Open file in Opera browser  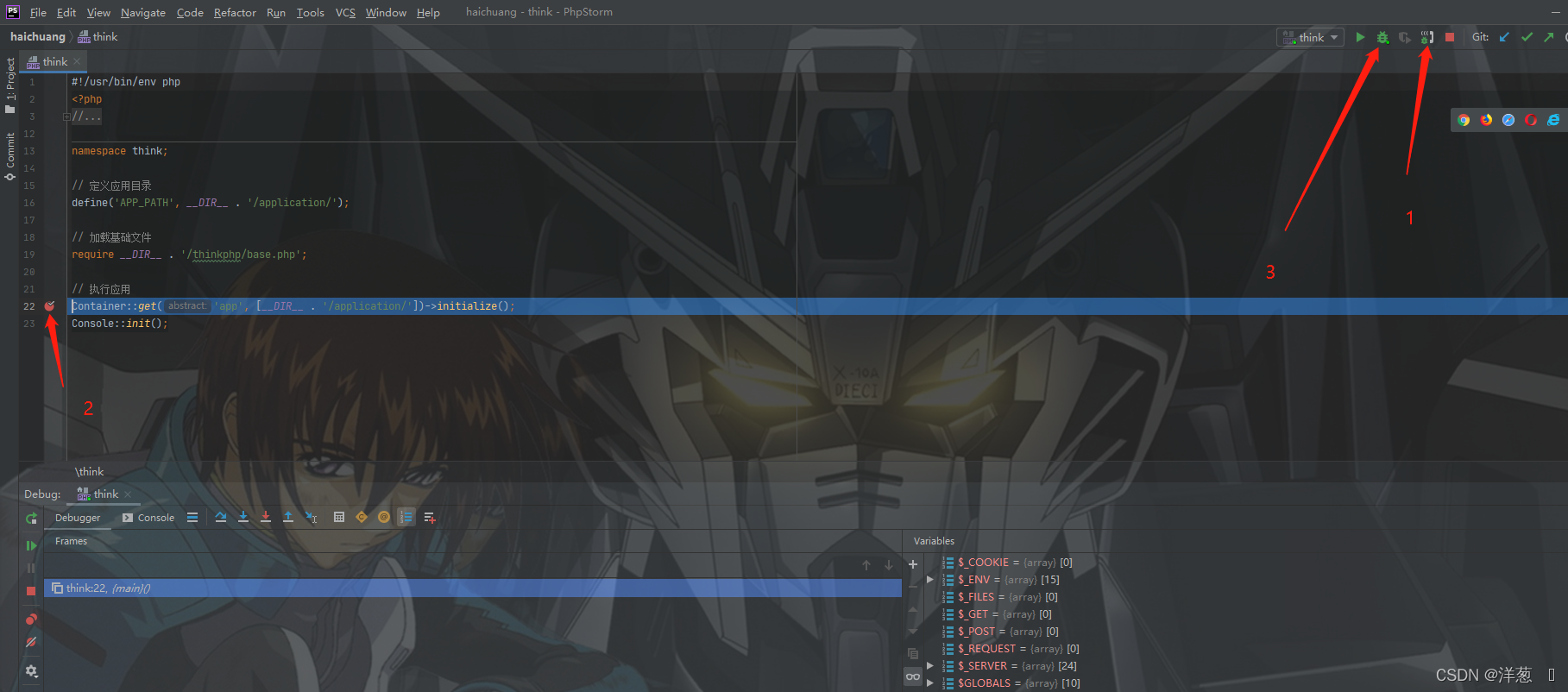point(1531,120)
